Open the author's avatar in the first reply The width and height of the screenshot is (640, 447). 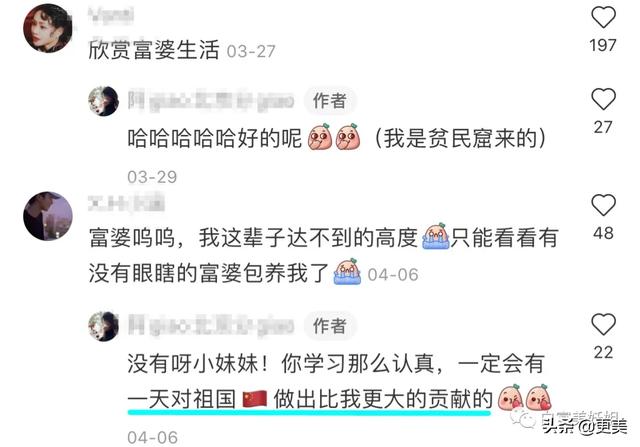coord(104,101)
